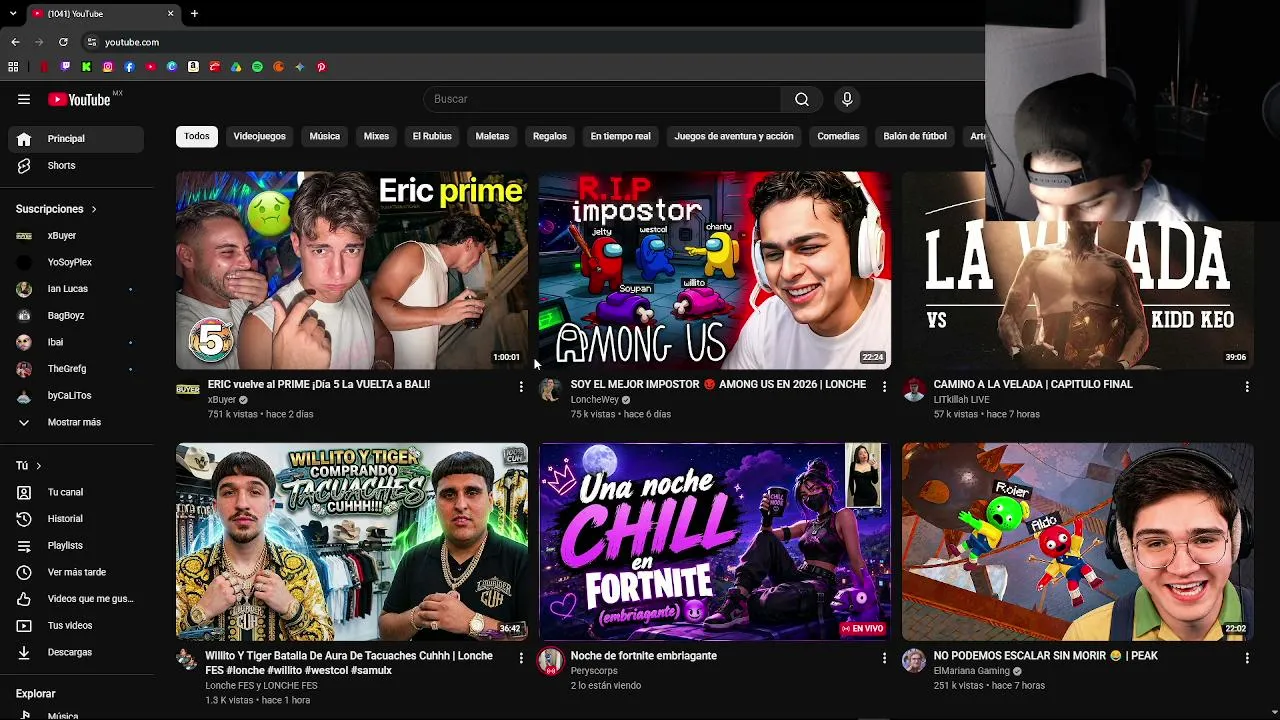1280x720 pixels.
Task: Open TheGrefg subscription channel
Action: point(76,369)
